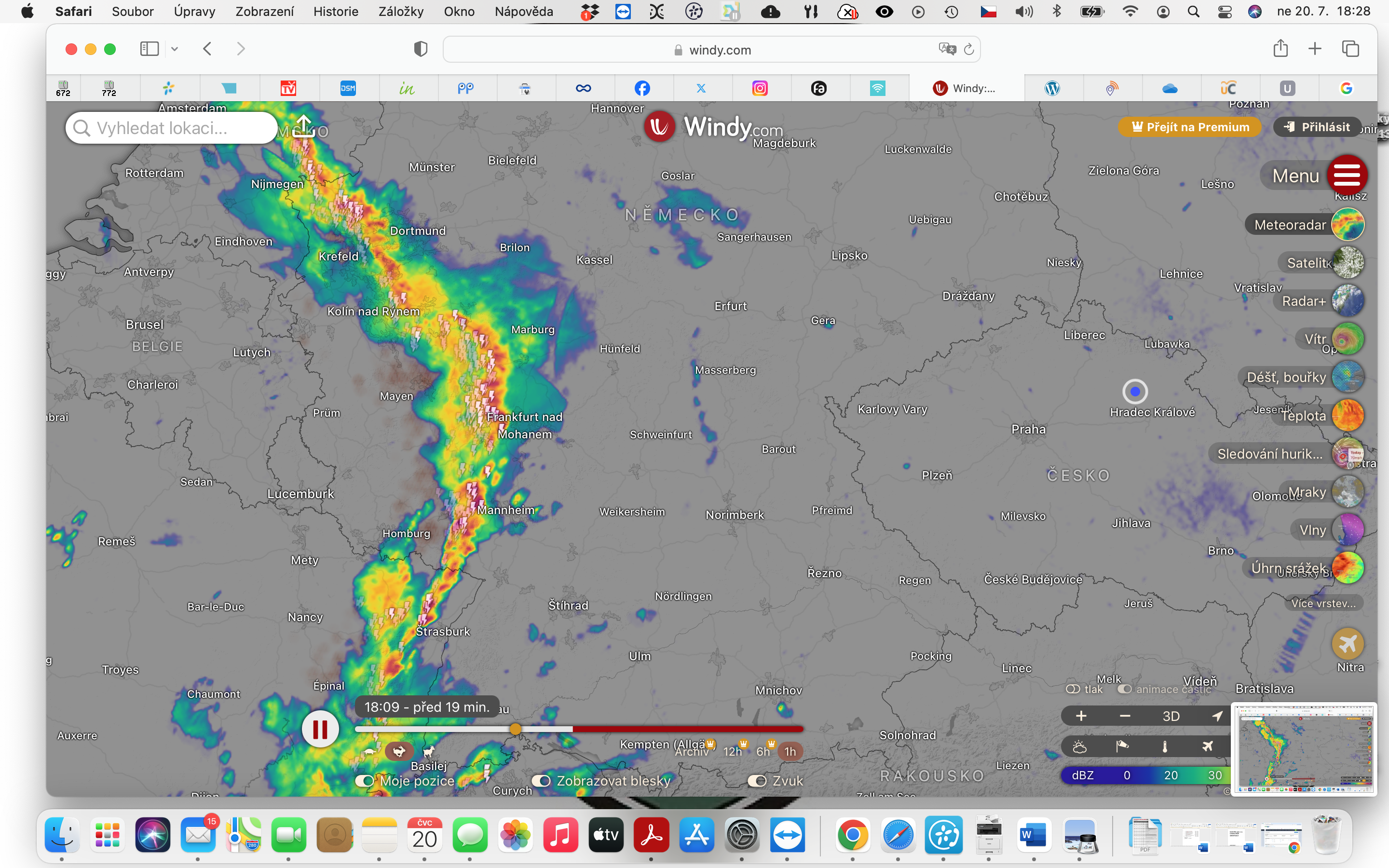Show weather stations sun-cloud icon

click(1080, 746)
